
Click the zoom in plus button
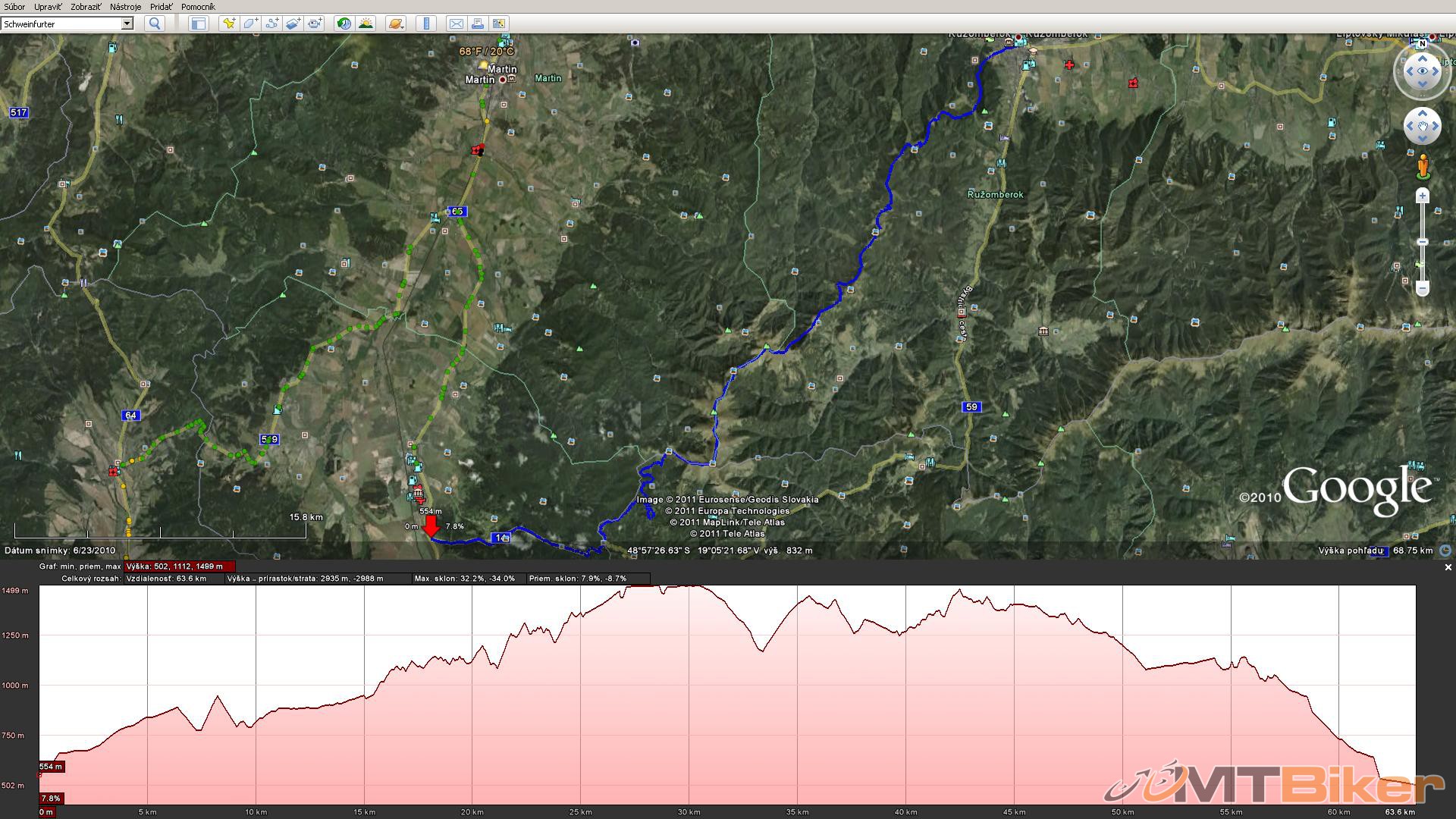(x=1423, y=196)
